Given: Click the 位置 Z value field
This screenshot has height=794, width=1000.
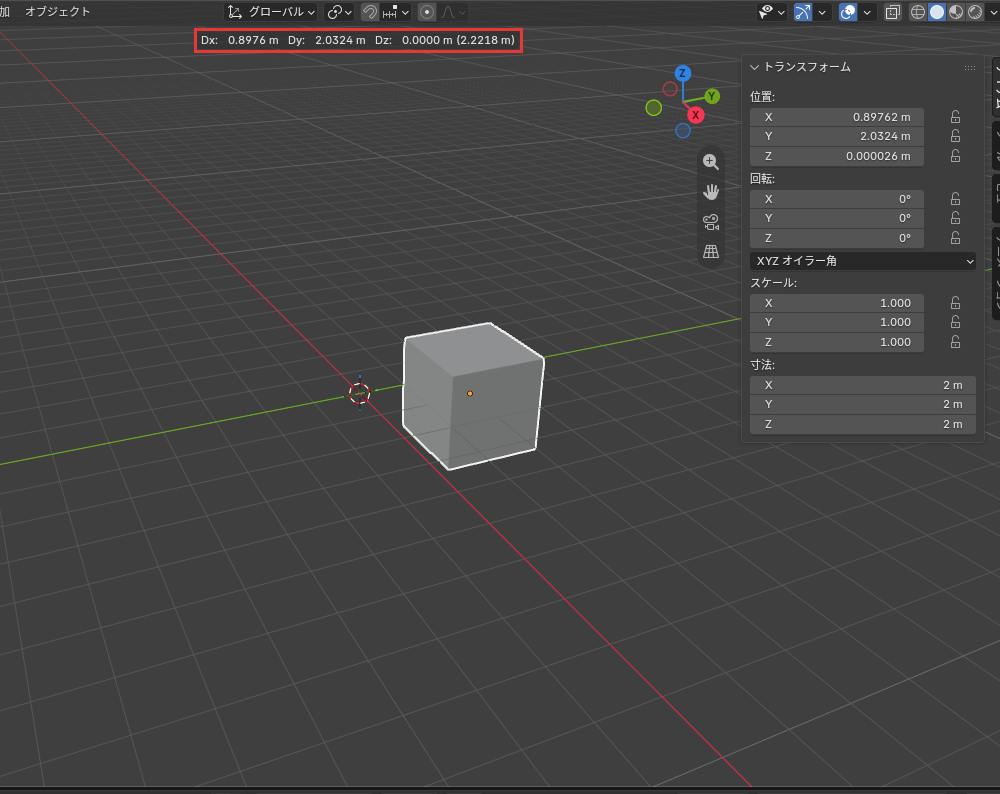Looking at the screenshot, I should 837,156.
